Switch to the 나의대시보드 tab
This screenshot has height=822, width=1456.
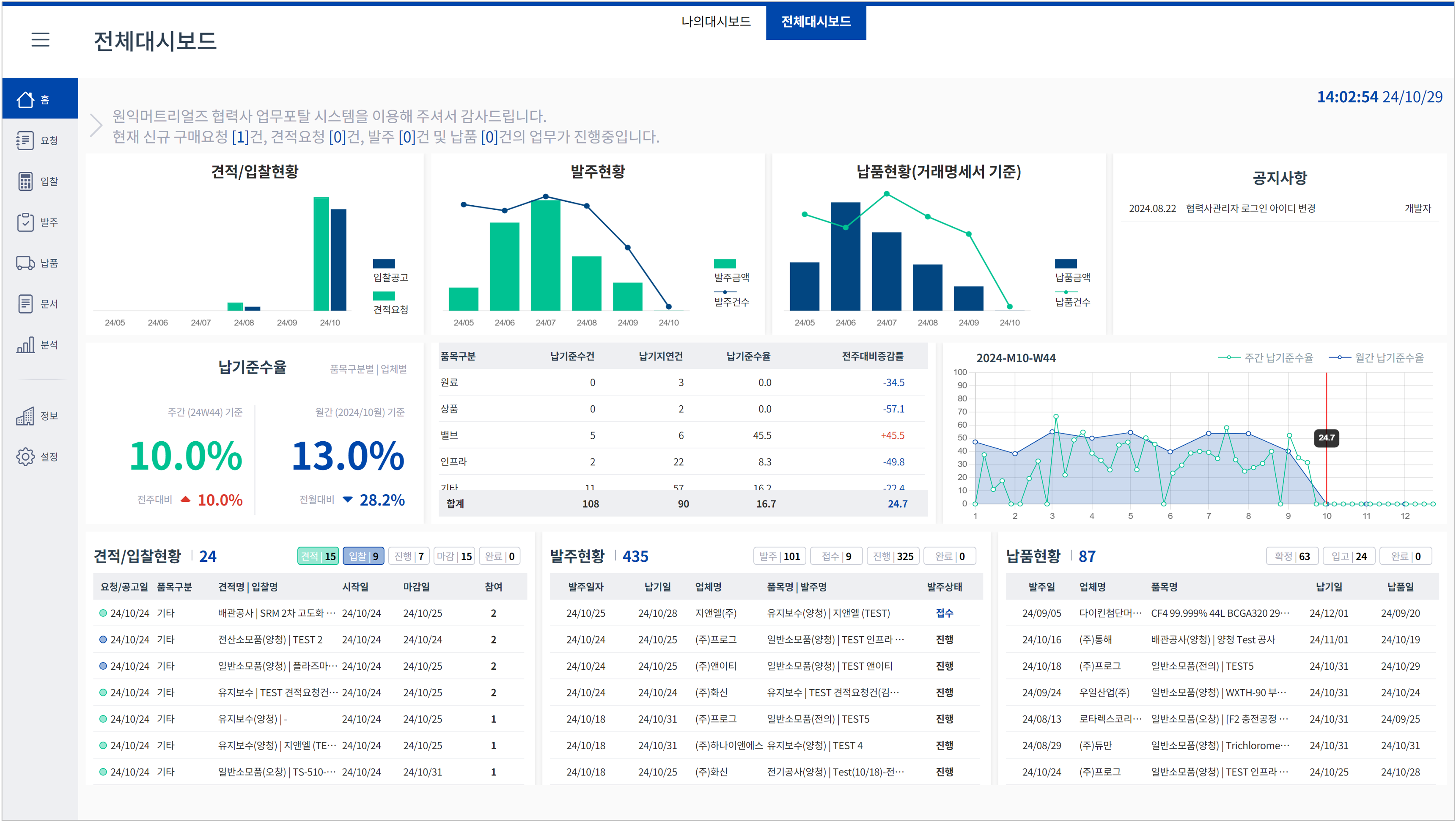pos(716,22)
